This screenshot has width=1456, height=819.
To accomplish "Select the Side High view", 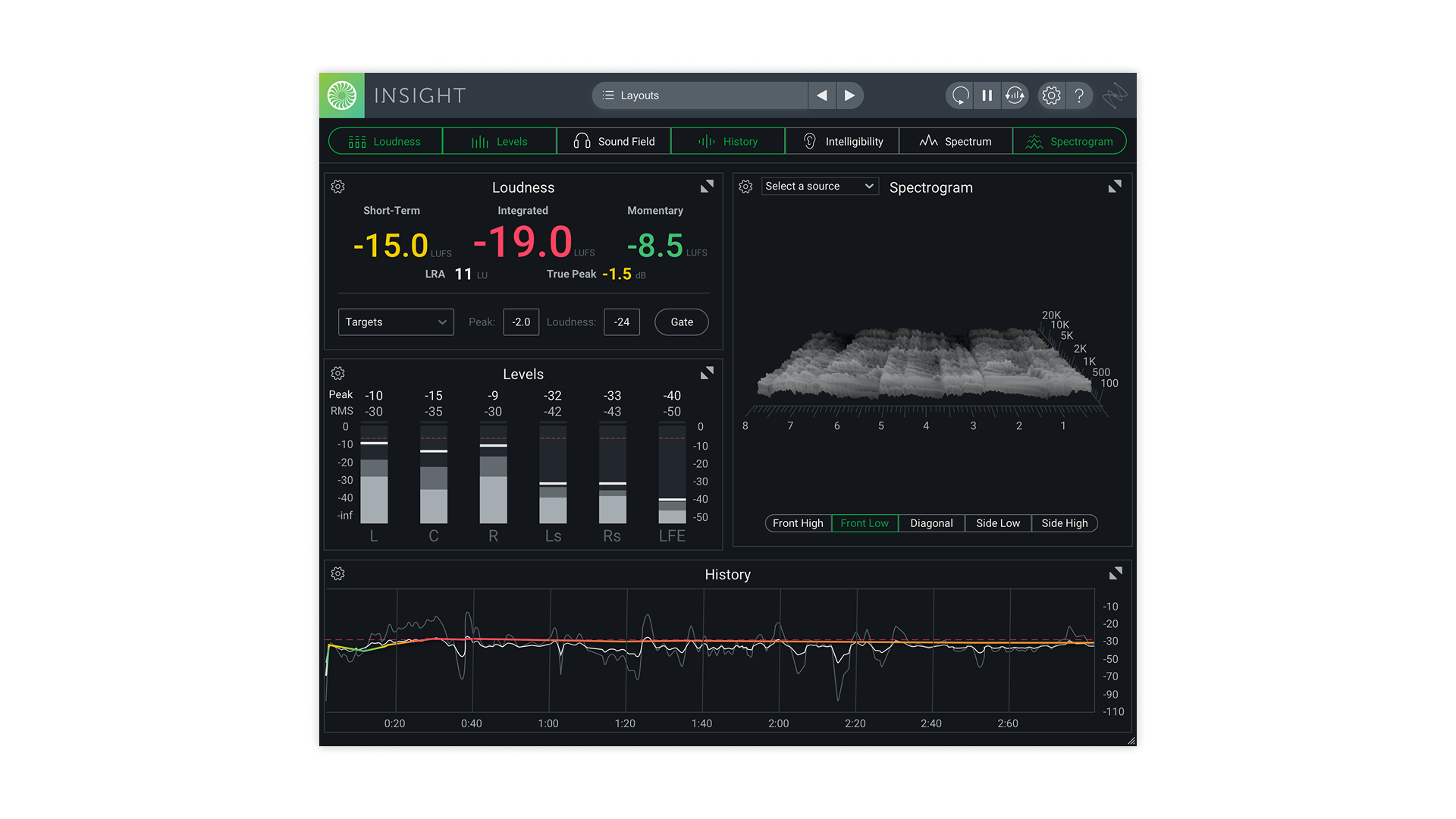I will (1064, 523).
